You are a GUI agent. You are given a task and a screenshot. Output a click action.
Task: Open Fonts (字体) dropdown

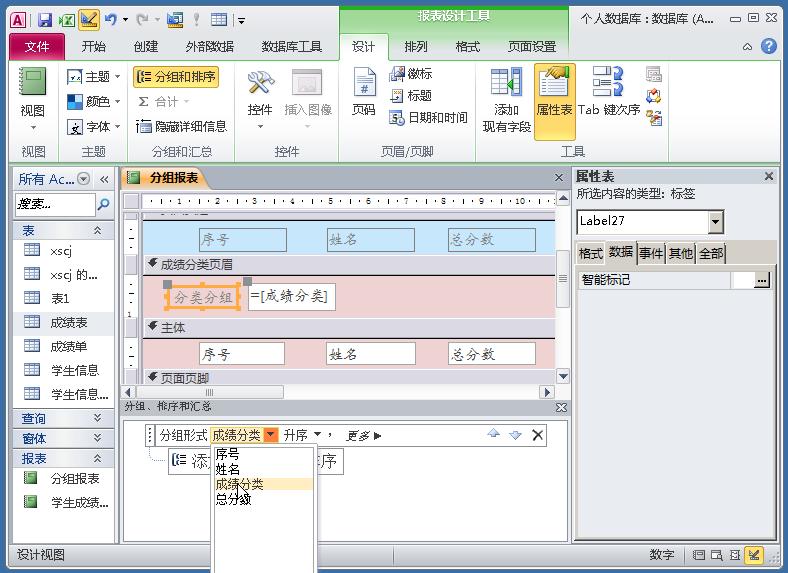[x=93, y=126]
